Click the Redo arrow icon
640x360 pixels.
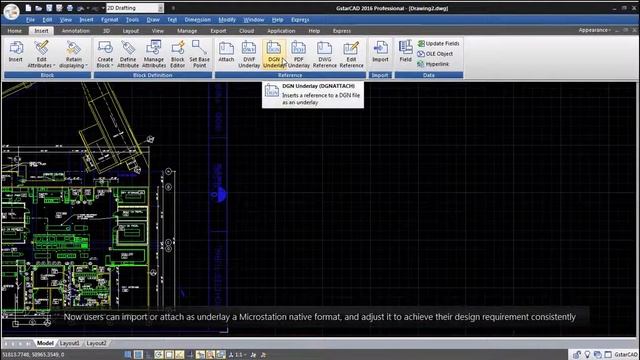(x=95, y=8)
